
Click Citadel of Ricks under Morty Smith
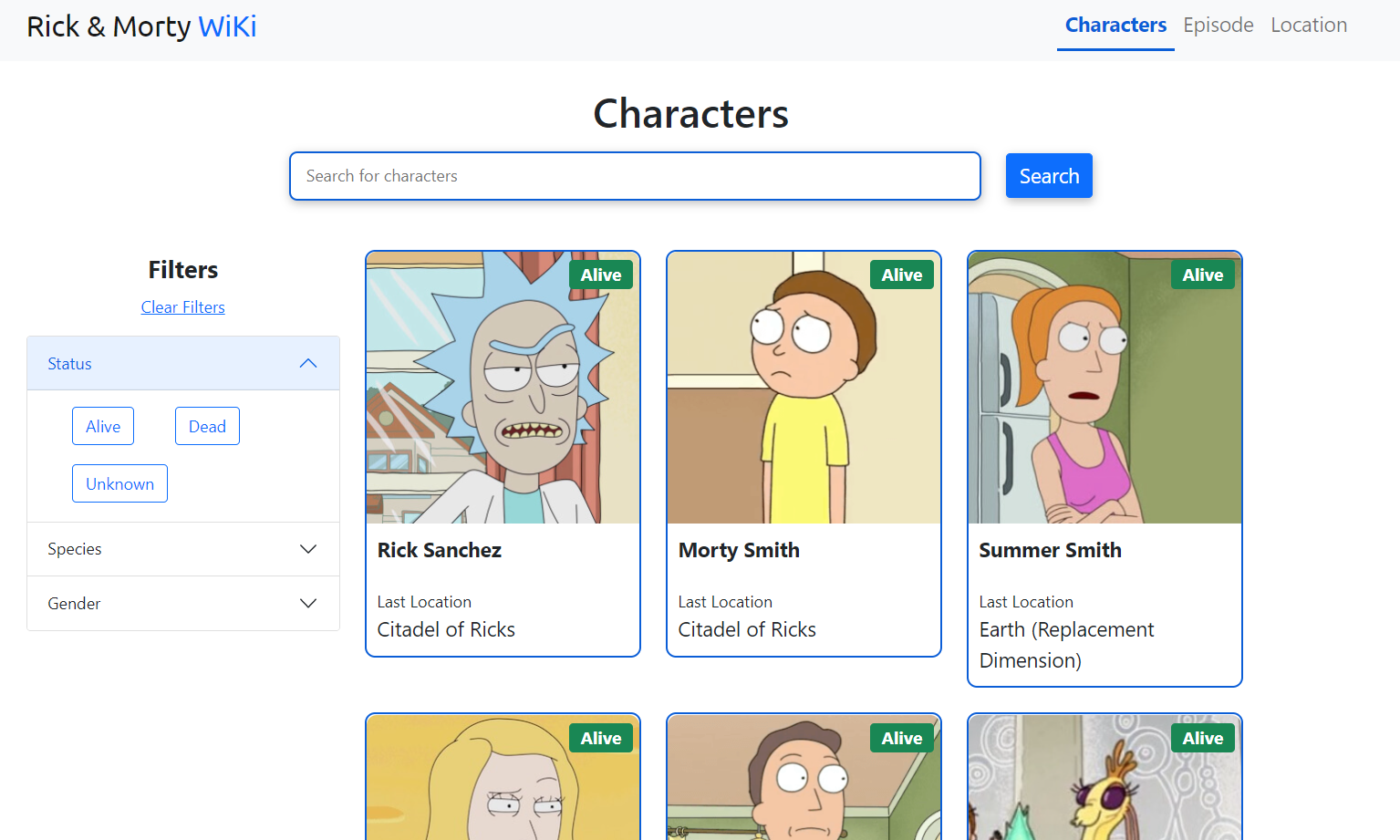pos(746,629)
